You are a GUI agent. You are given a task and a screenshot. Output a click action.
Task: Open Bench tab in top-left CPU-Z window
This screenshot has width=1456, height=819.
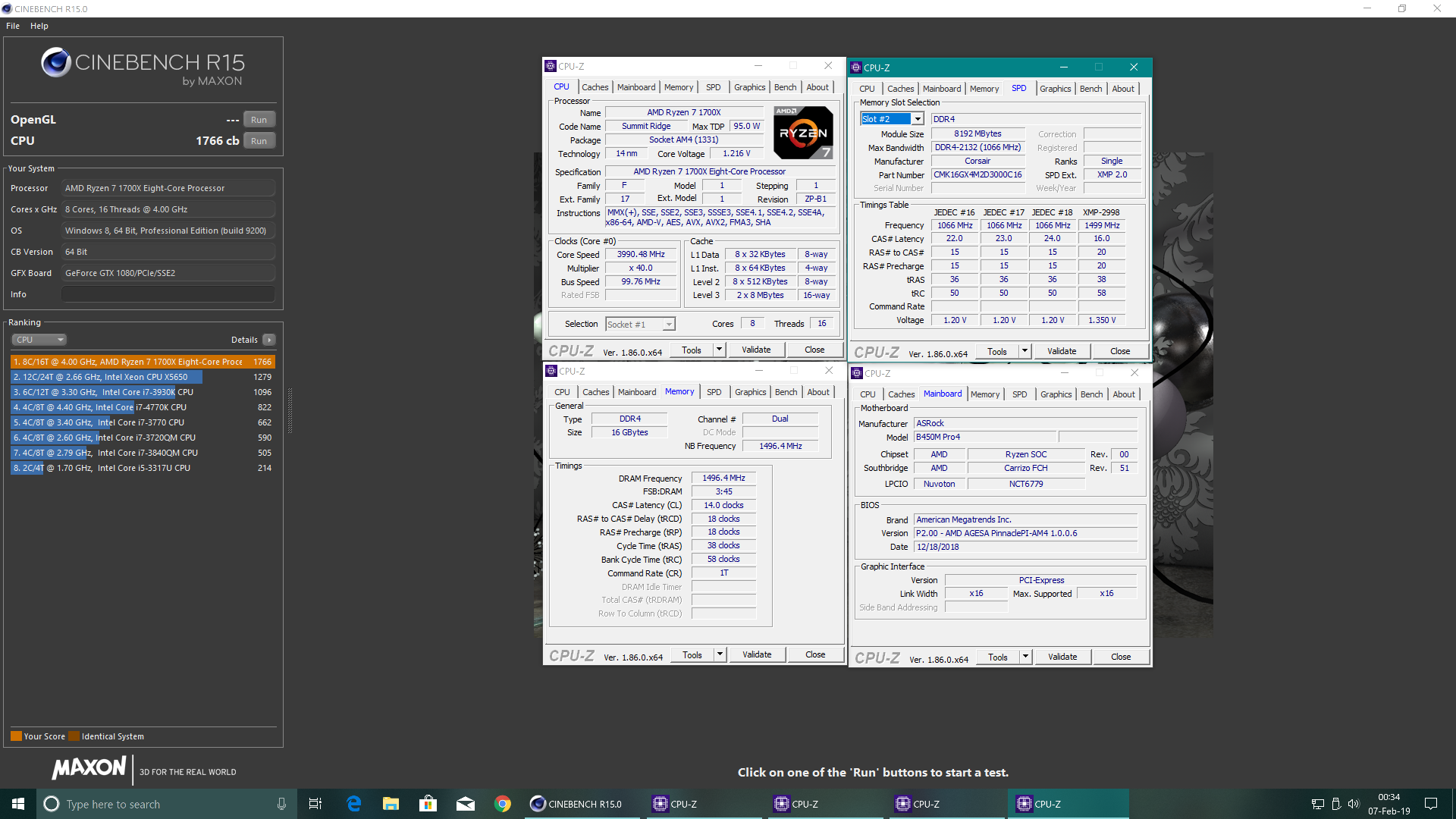(x=786, y=87)
